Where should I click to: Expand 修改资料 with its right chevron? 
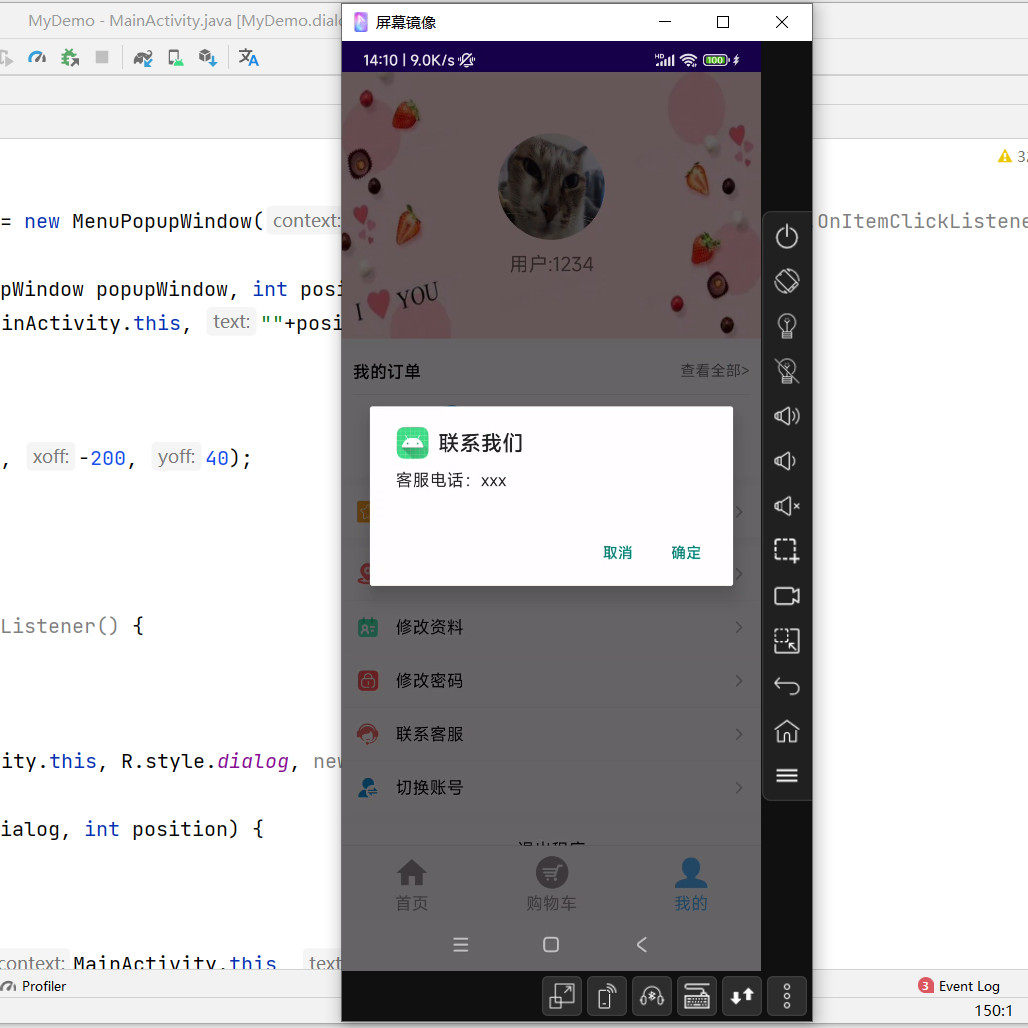pyautogui.click(x=738, y=627)
